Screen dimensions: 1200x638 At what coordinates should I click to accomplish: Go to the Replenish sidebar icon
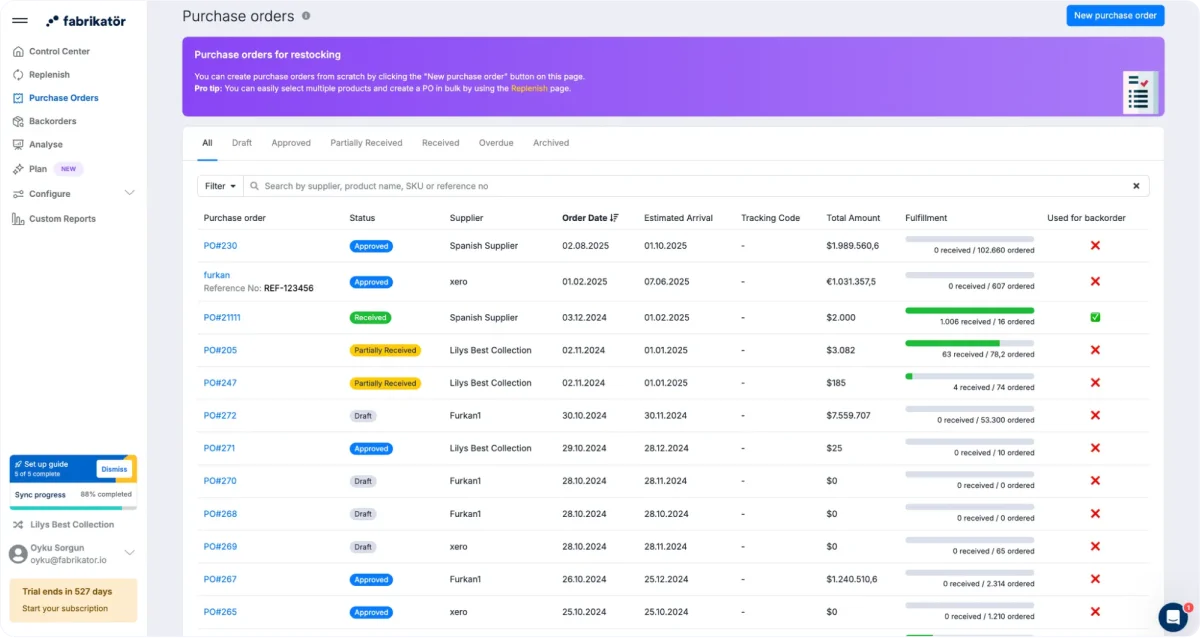click(x=19, y=75)
